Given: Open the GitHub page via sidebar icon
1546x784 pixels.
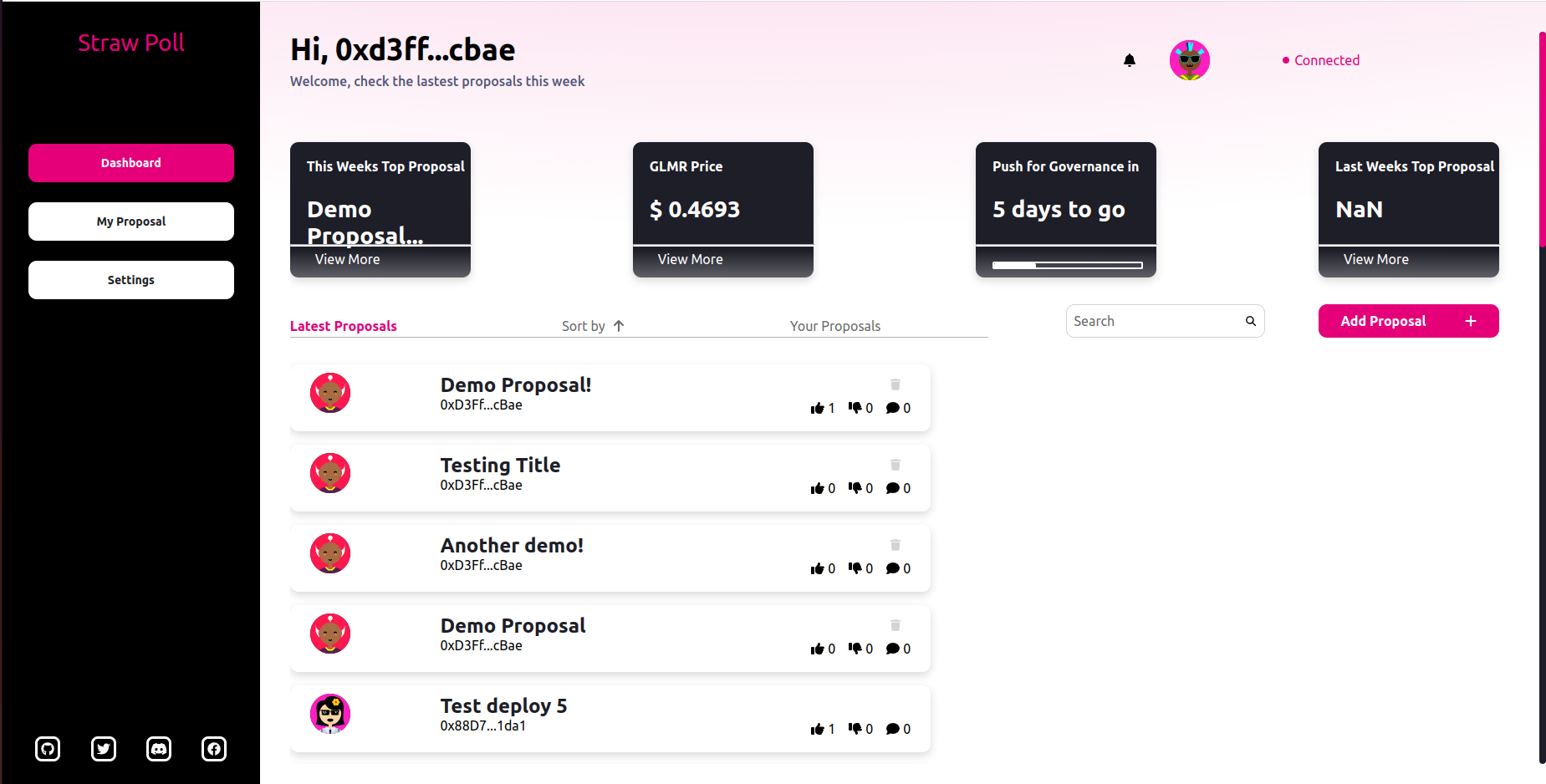Looking at the screenshot, I should point(48,749).
